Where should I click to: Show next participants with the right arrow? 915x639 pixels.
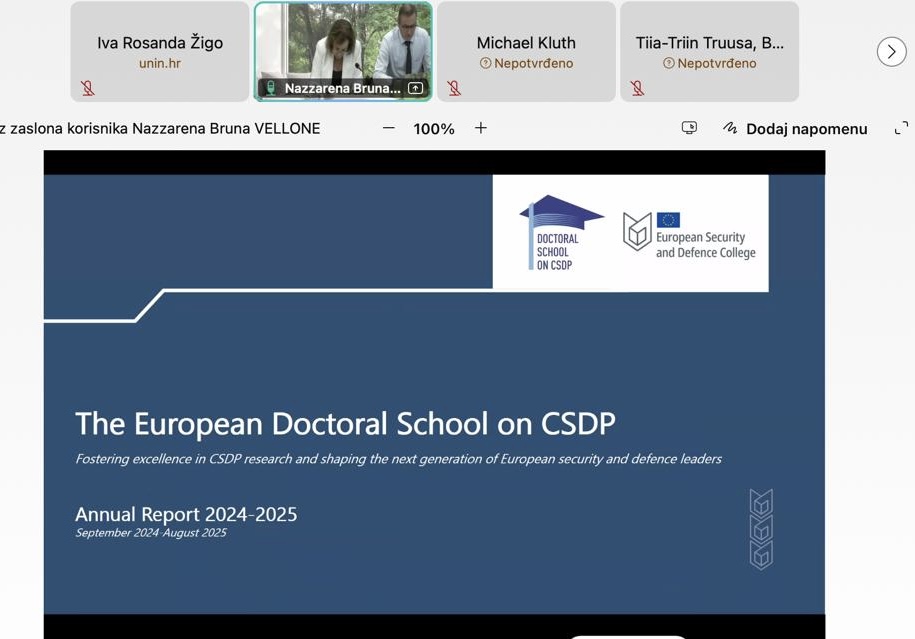(x=891, y=52)
